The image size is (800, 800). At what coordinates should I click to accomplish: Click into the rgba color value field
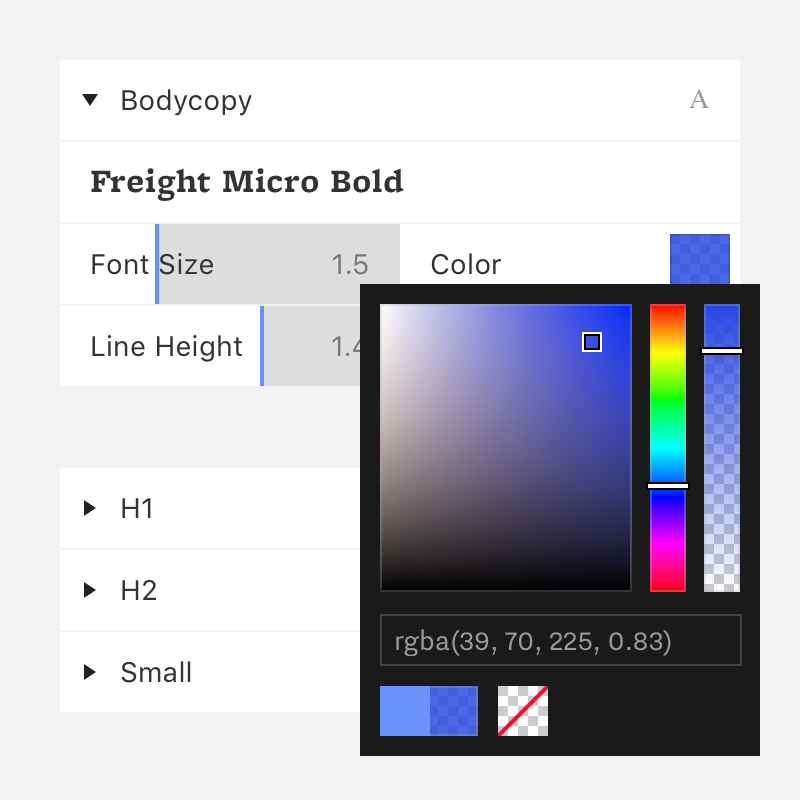[x=561, y=640]
